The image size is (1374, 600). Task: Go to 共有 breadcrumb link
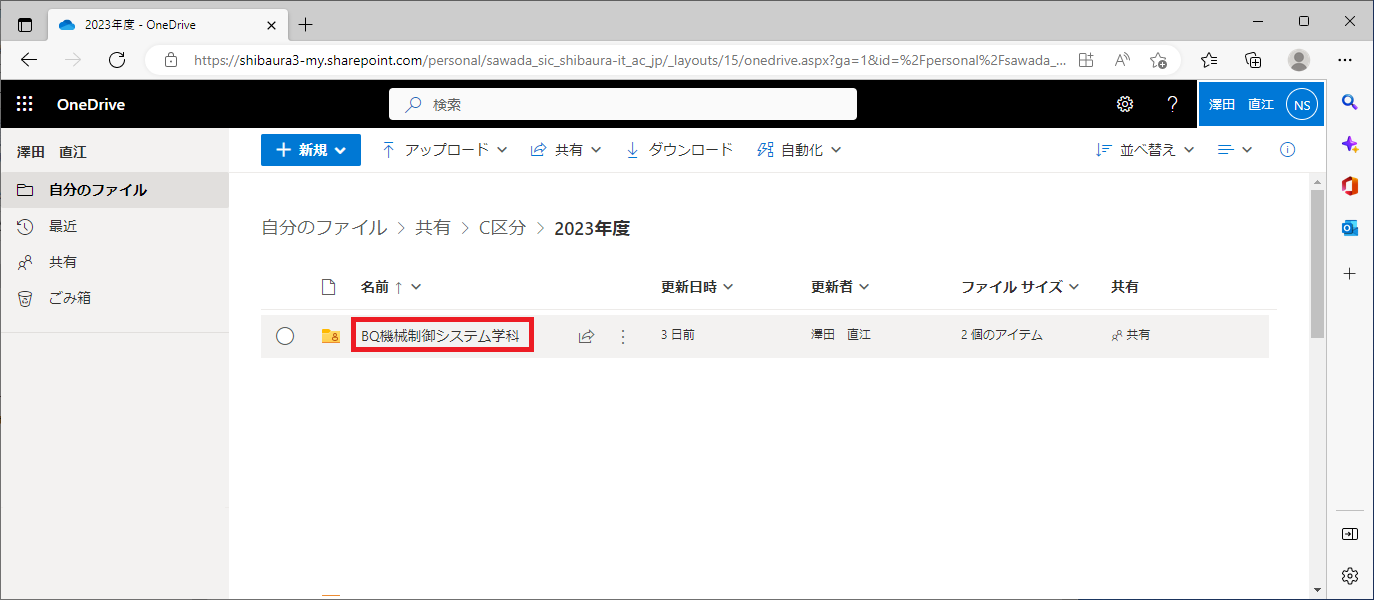(433, 228)
